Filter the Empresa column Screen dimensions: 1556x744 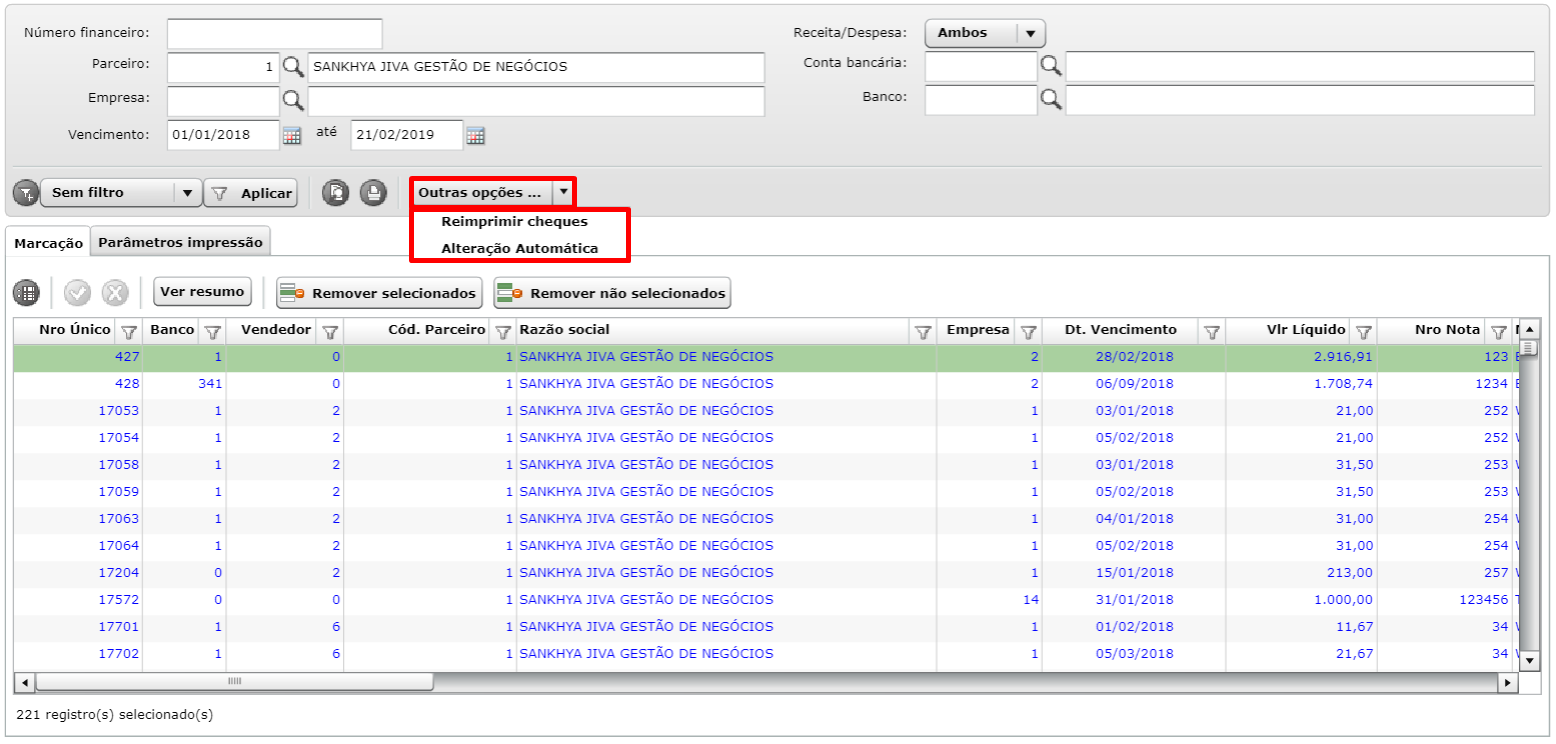click(1028, 331)
